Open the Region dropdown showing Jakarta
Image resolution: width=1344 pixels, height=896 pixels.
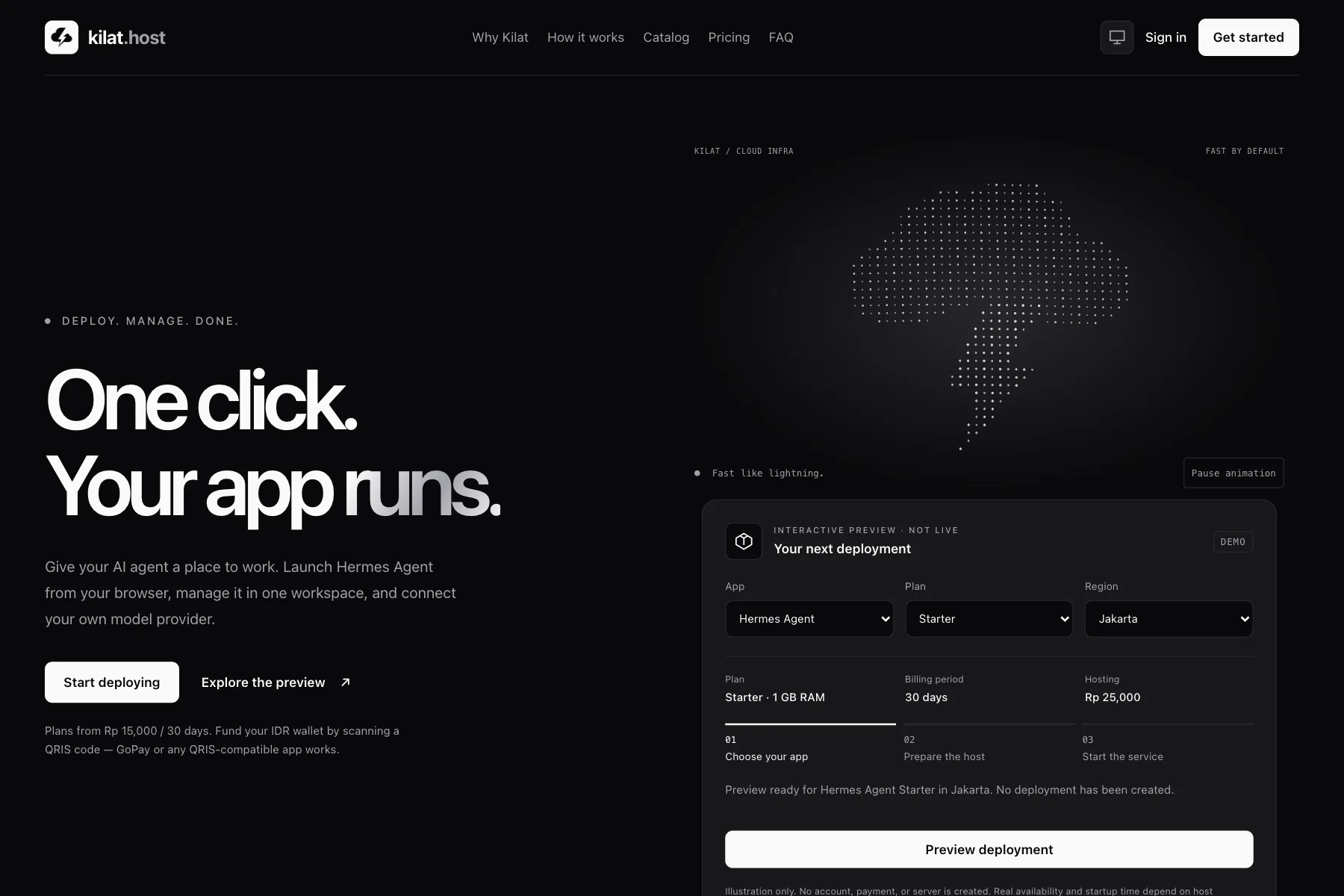pos(1169,619)
